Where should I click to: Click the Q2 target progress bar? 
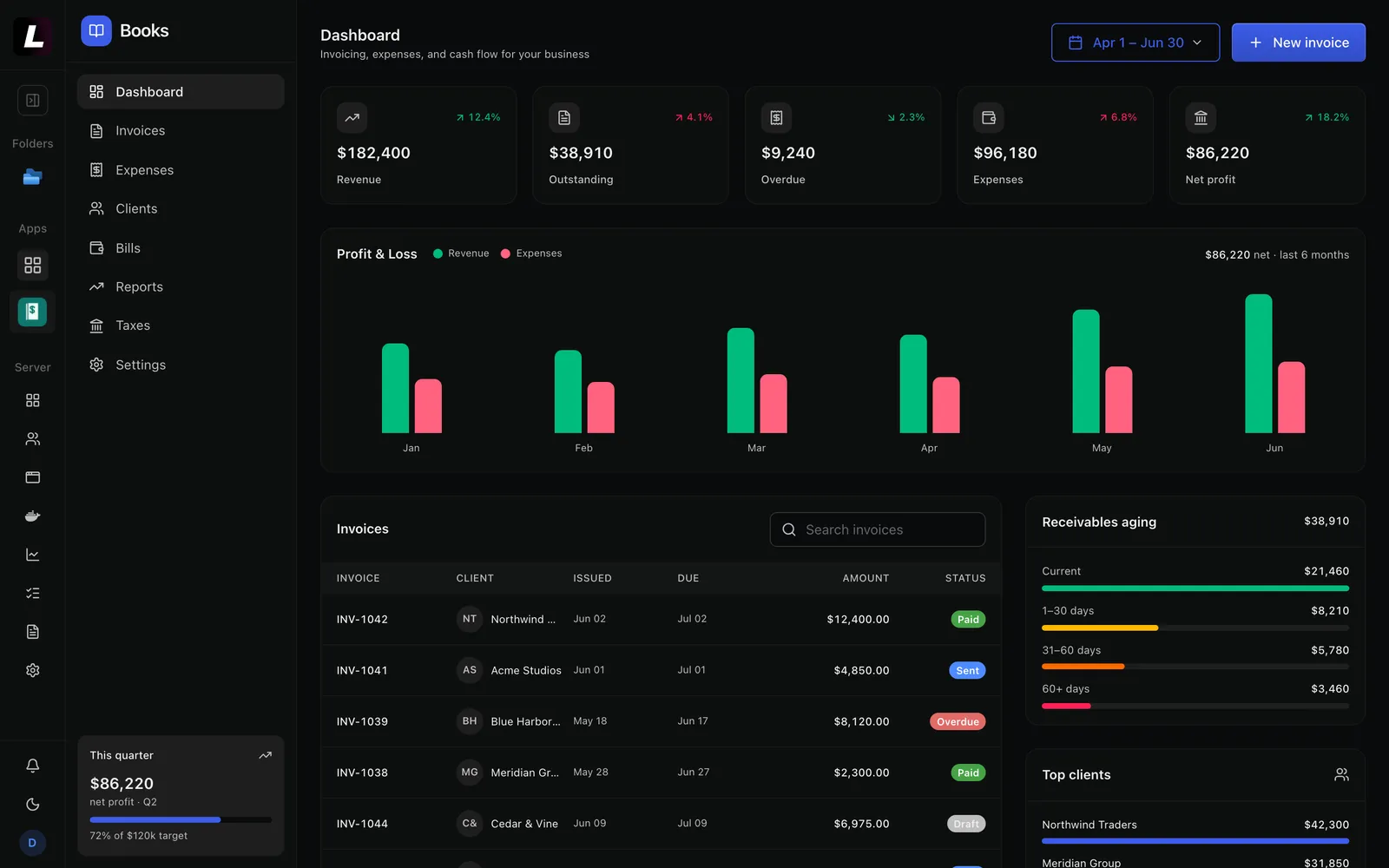(181, 819)
